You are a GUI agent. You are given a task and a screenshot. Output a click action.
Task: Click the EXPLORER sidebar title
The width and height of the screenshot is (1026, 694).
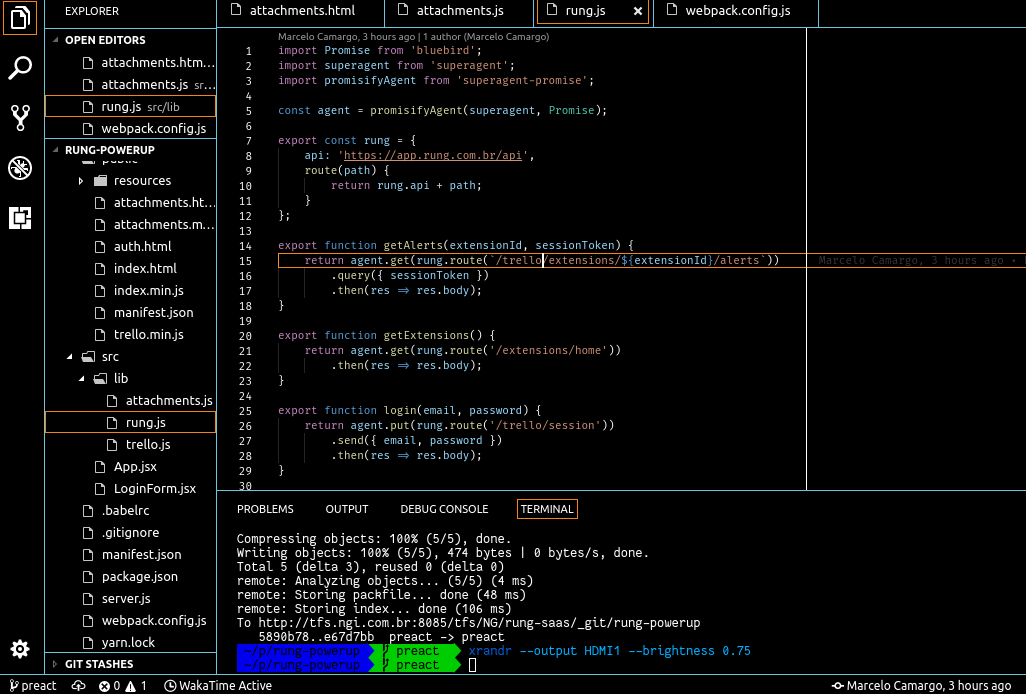(x=92, y=11)
